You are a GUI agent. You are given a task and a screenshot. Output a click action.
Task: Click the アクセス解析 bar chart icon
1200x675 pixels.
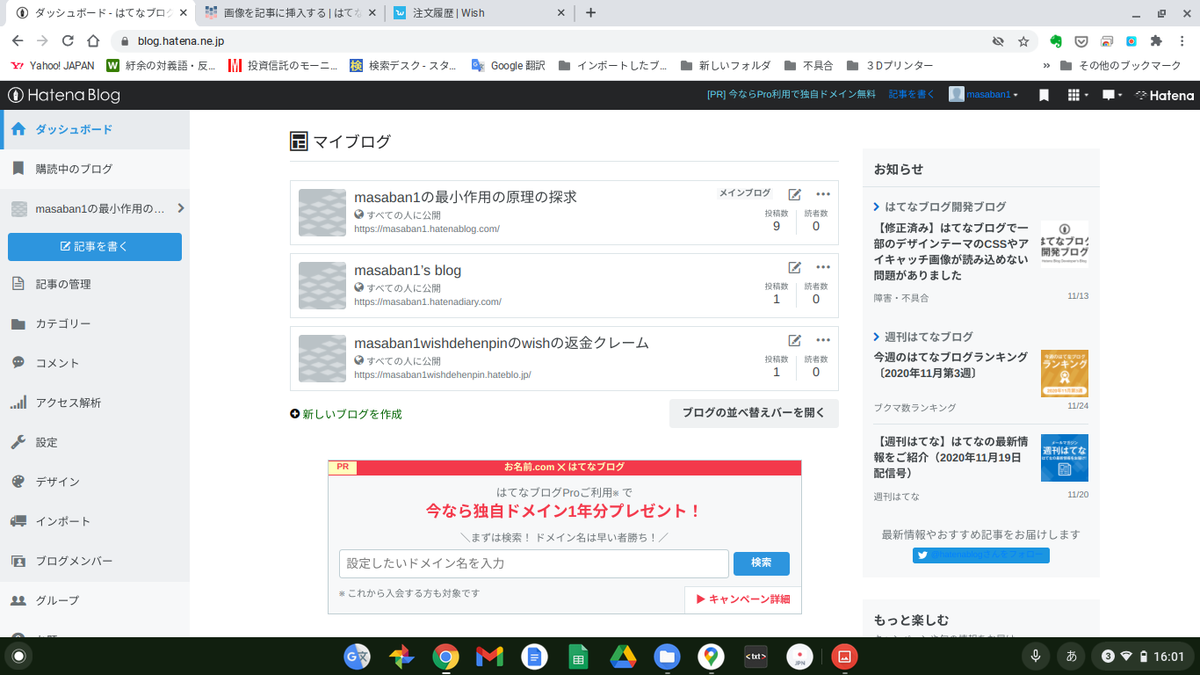pos(18,403)
